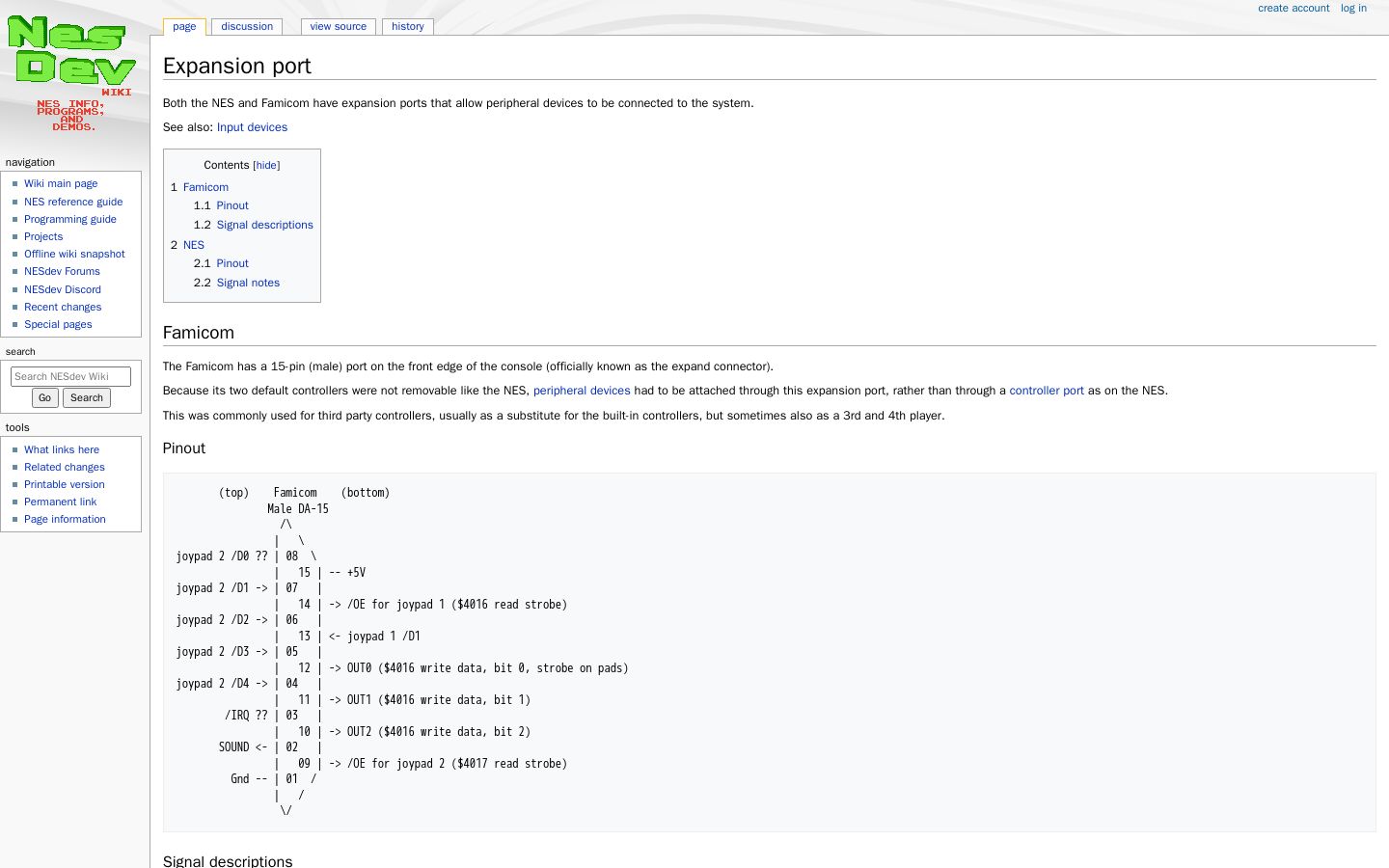The height and width of the screenshot is (868, 1389).
Task: Go to Projects page
Action: 43,236
